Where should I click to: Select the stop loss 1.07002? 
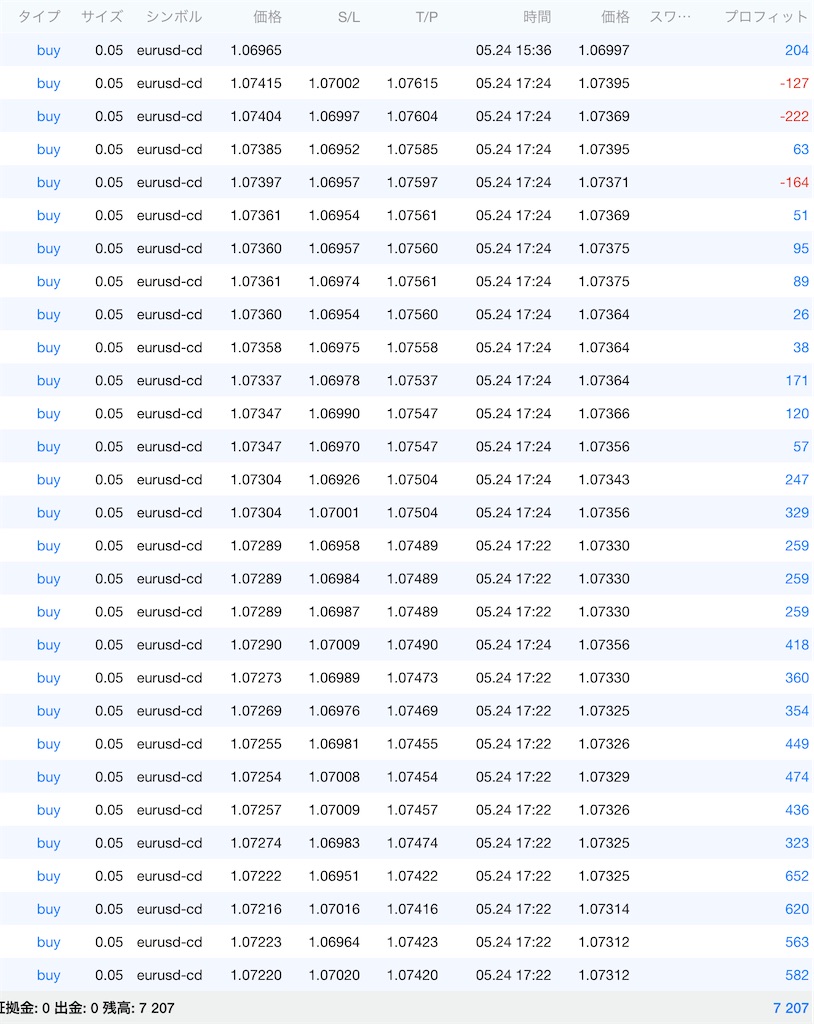click(334, 84)
